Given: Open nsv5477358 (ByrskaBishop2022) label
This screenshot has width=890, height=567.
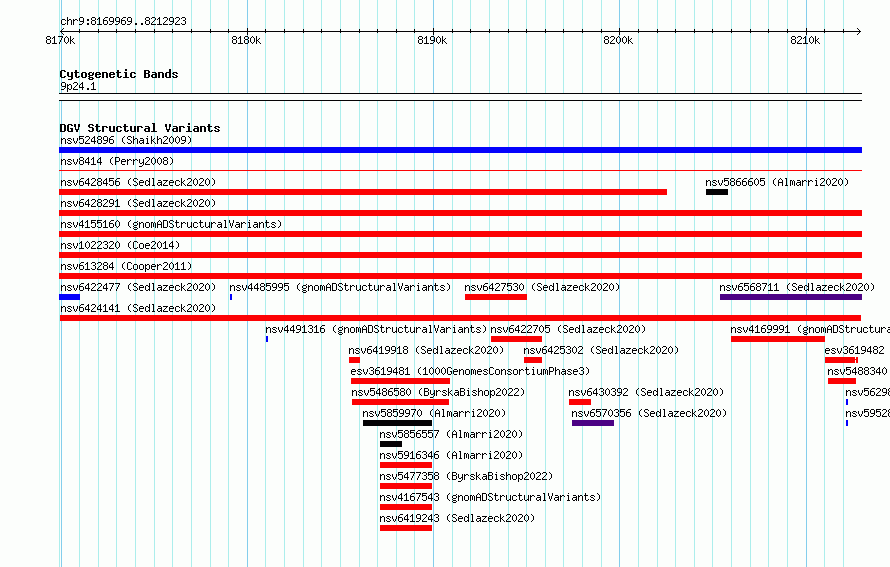Looking at the screenshot, I should [x=466, y=476].
